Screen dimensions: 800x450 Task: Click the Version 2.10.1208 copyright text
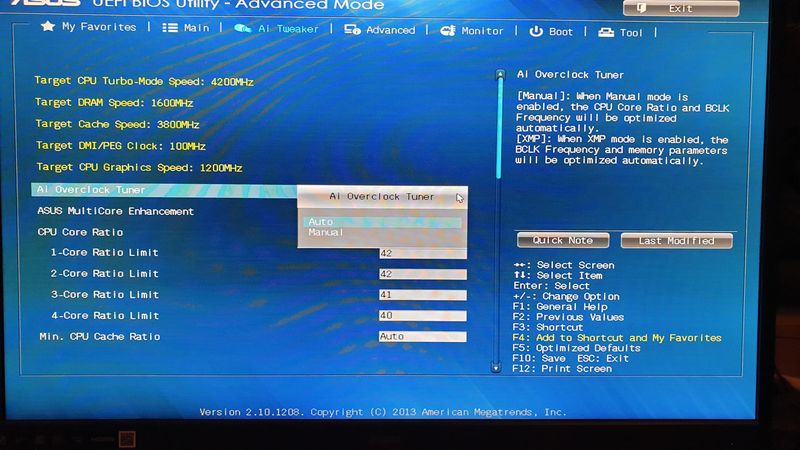(x=383, y=412)
